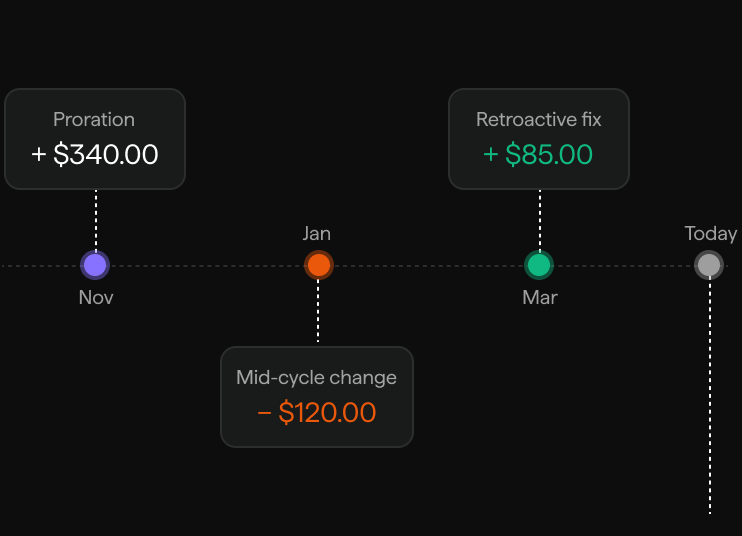Screen dimensions: 742x536
Task: Click the Today label
Action: 711,234
